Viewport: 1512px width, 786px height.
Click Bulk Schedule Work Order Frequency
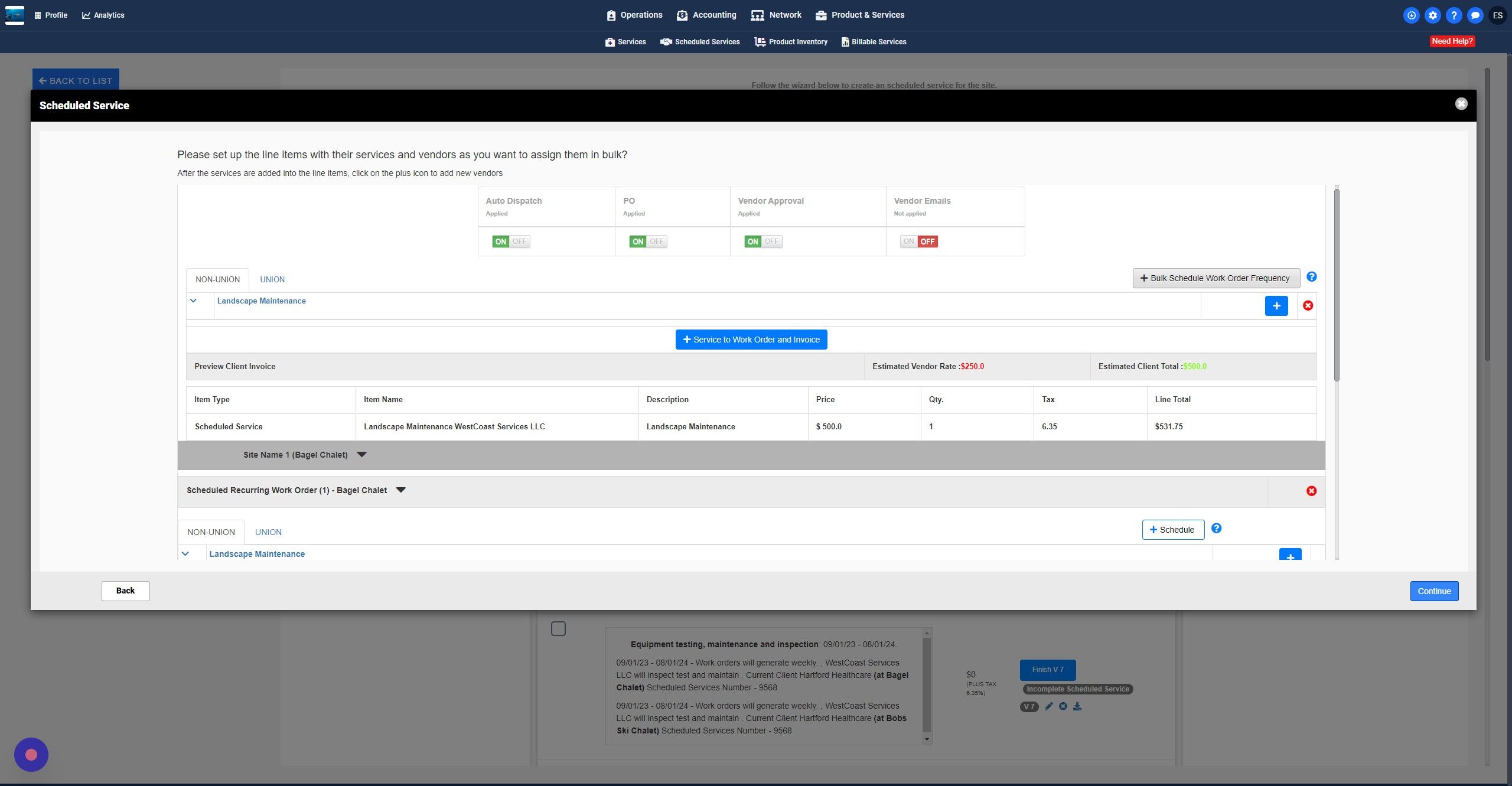1216,278
